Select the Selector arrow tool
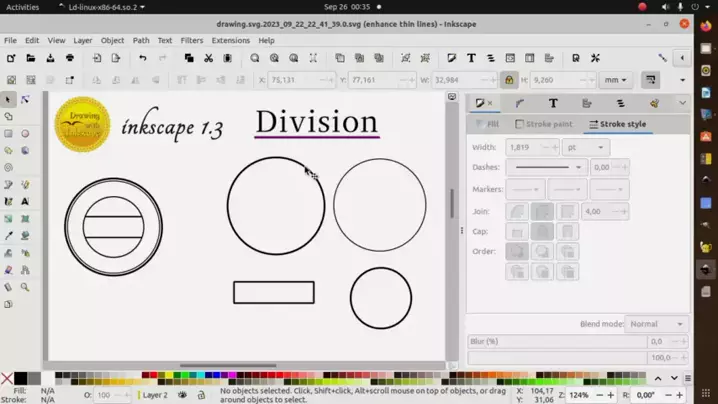Viewport: 718px width, 404px height. [x=9, y=100]
